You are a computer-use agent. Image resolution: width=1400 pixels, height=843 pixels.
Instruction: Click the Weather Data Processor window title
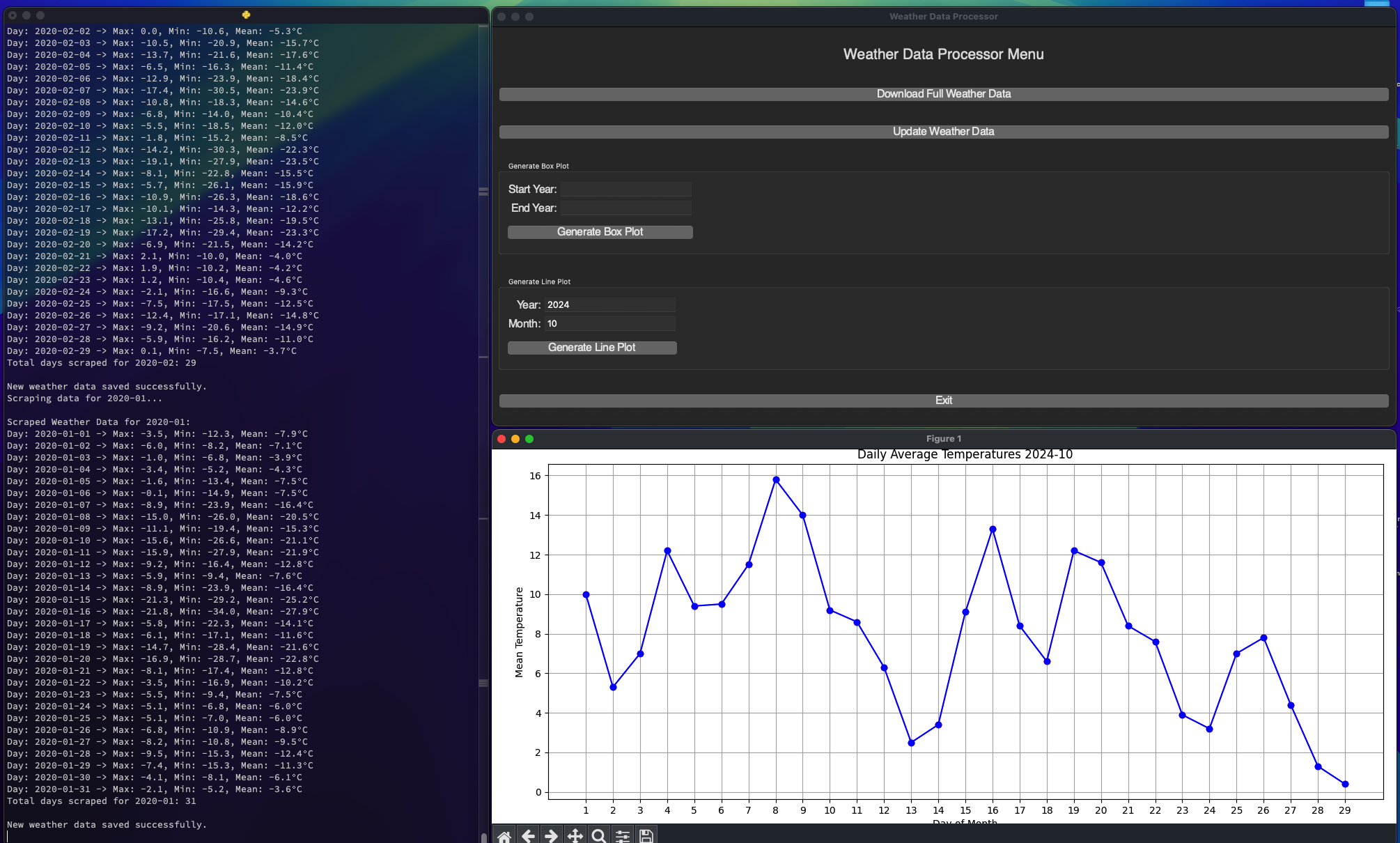pyautogui.click(x=944, y=17)
